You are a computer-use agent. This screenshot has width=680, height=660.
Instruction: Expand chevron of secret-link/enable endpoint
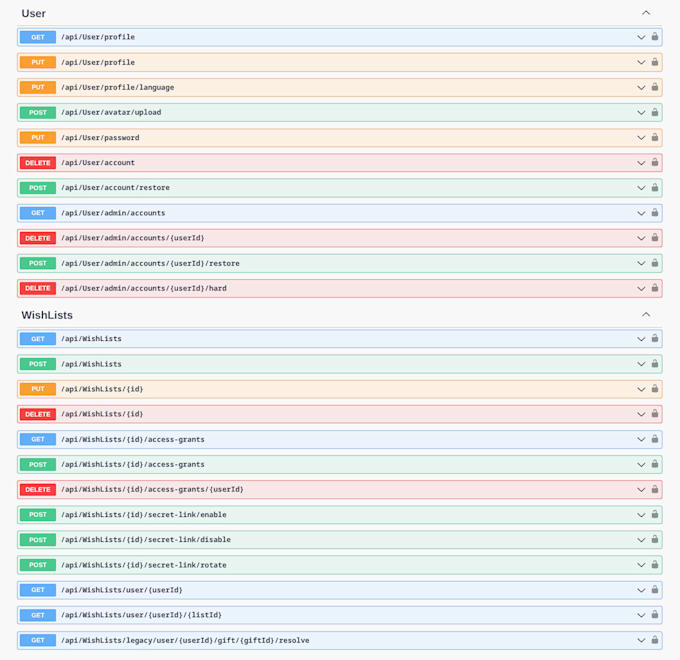click(641, 515)
